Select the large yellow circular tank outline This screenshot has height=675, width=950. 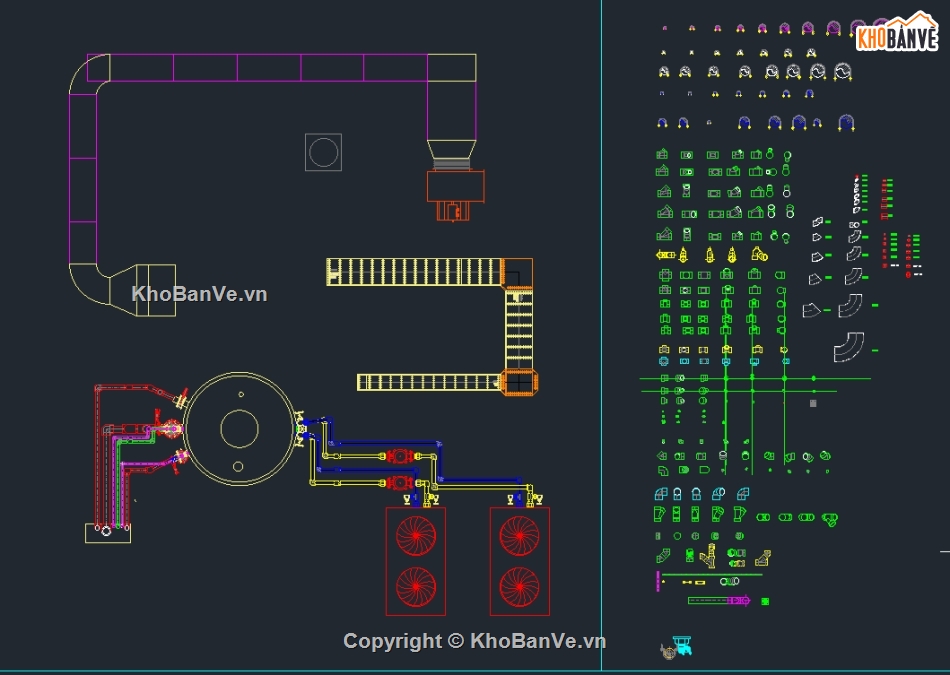pyautogui.click(x=239, y=429)
